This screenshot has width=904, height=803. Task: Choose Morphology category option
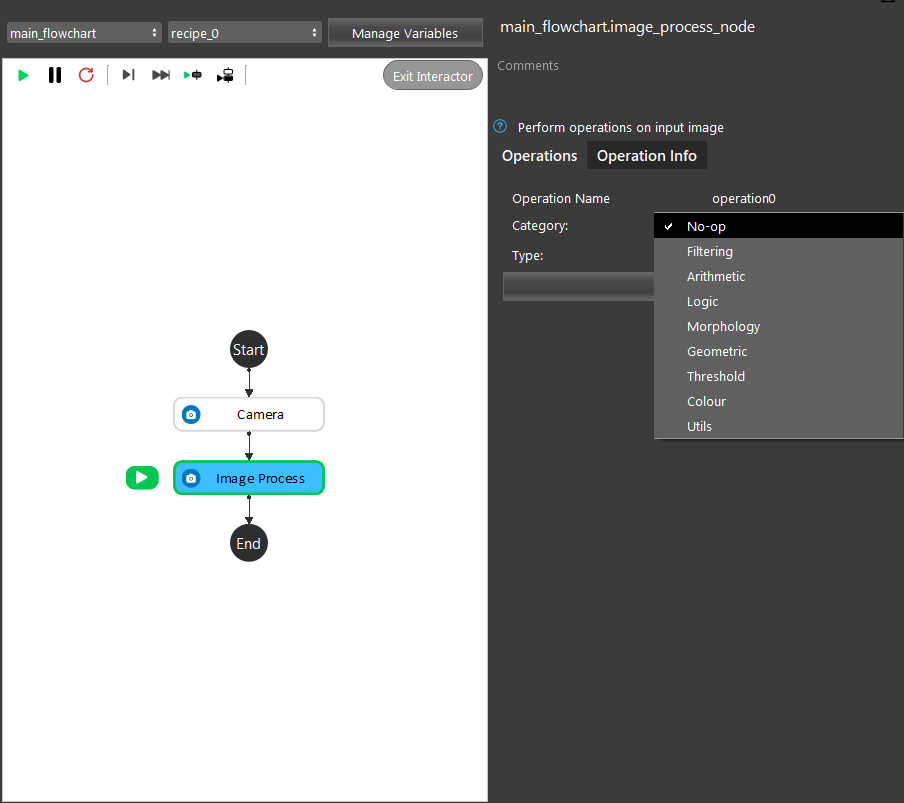click(778, 327)
